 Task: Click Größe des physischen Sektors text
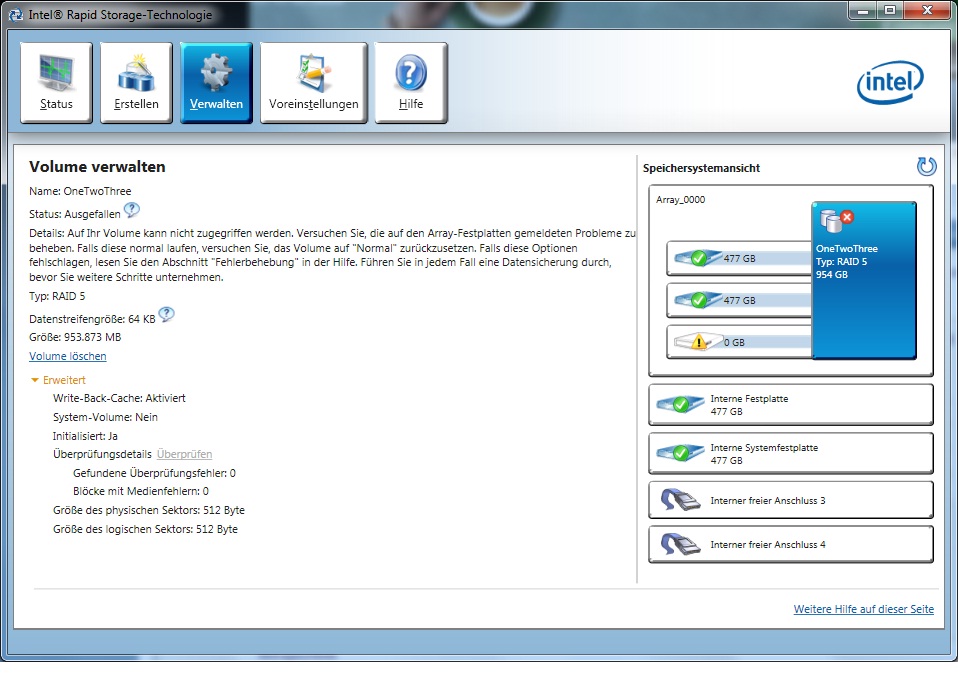click(148, 510)
